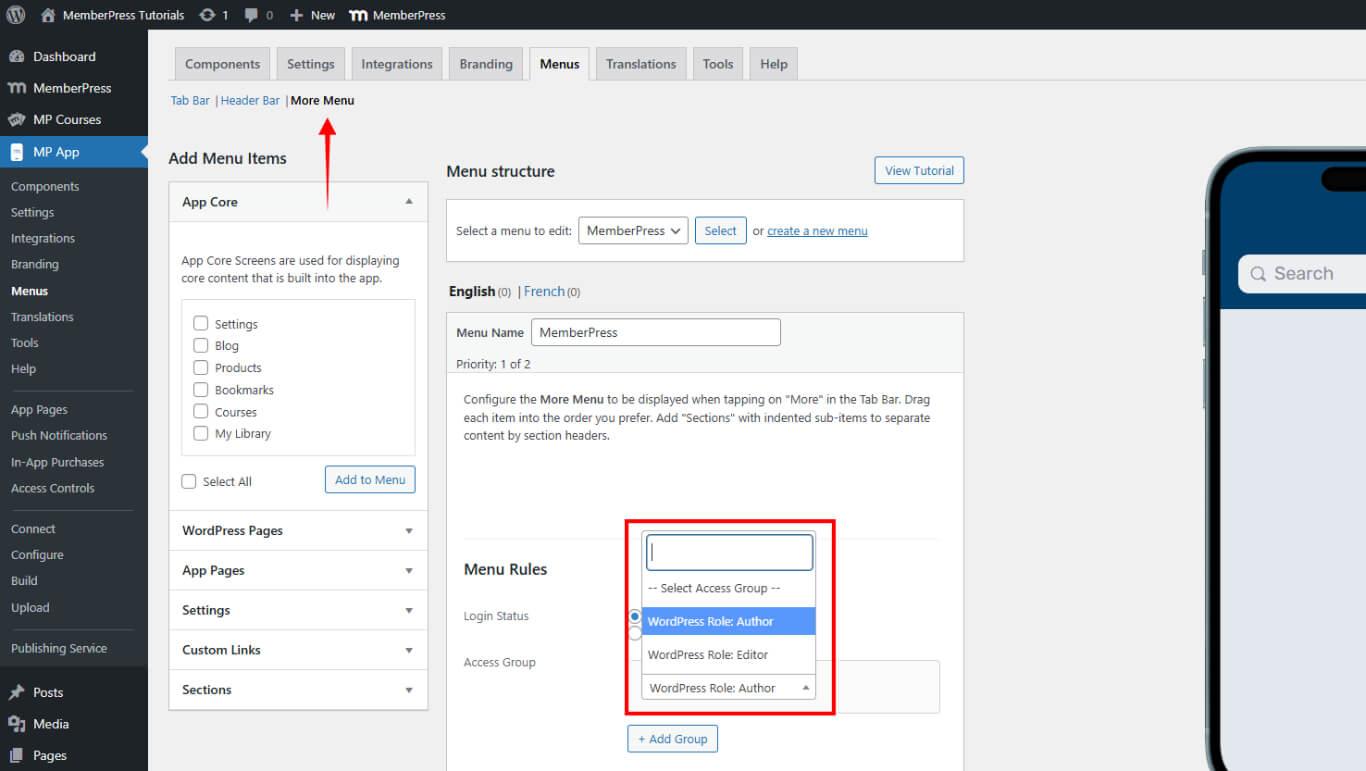Viewport: 1366px width, 771px height.
Task: Open the comments bubble icon
Action: (x=252, y=15)
